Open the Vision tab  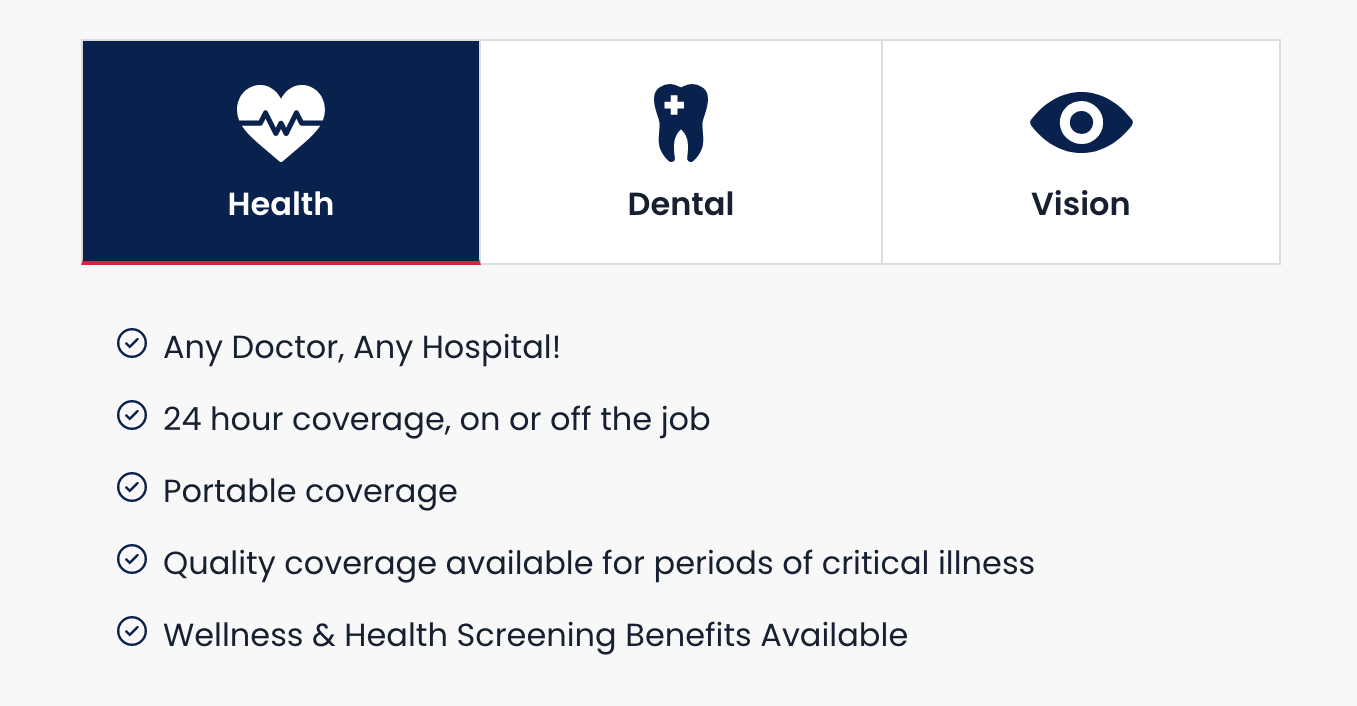click(x=1081, y=204)
